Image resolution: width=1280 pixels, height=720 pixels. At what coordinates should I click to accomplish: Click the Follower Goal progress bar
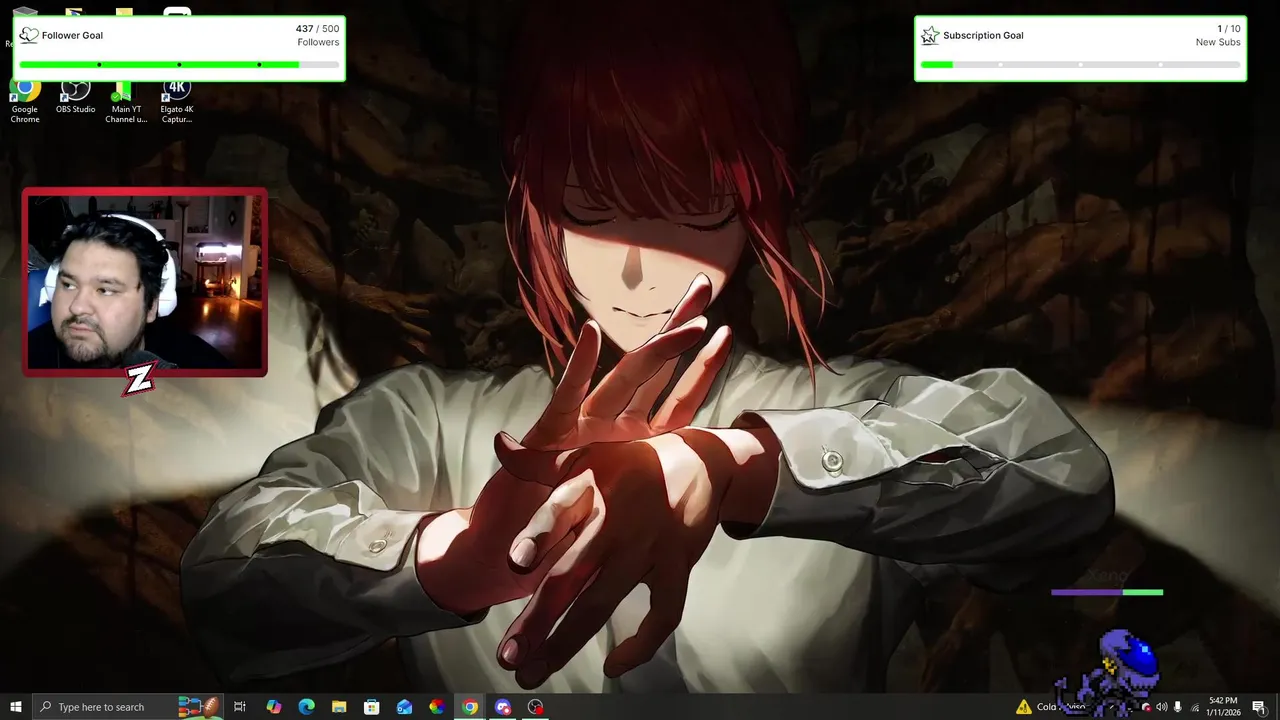(x=179, y=65)
